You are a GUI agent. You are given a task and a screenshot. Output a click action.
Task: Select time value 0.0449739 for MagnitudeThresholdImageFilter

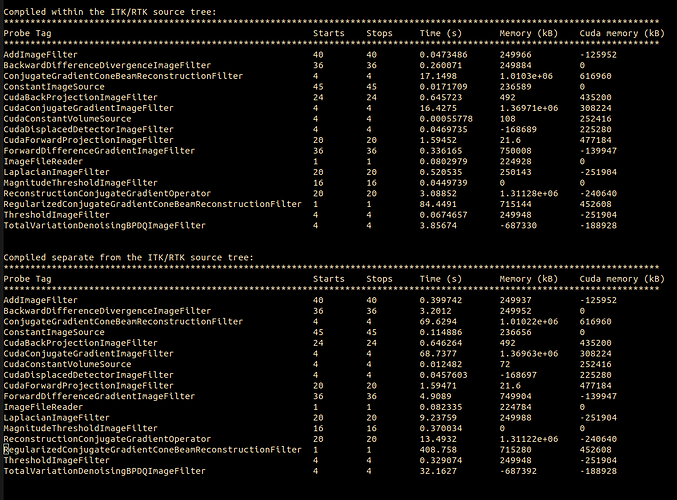coord(443,183)
